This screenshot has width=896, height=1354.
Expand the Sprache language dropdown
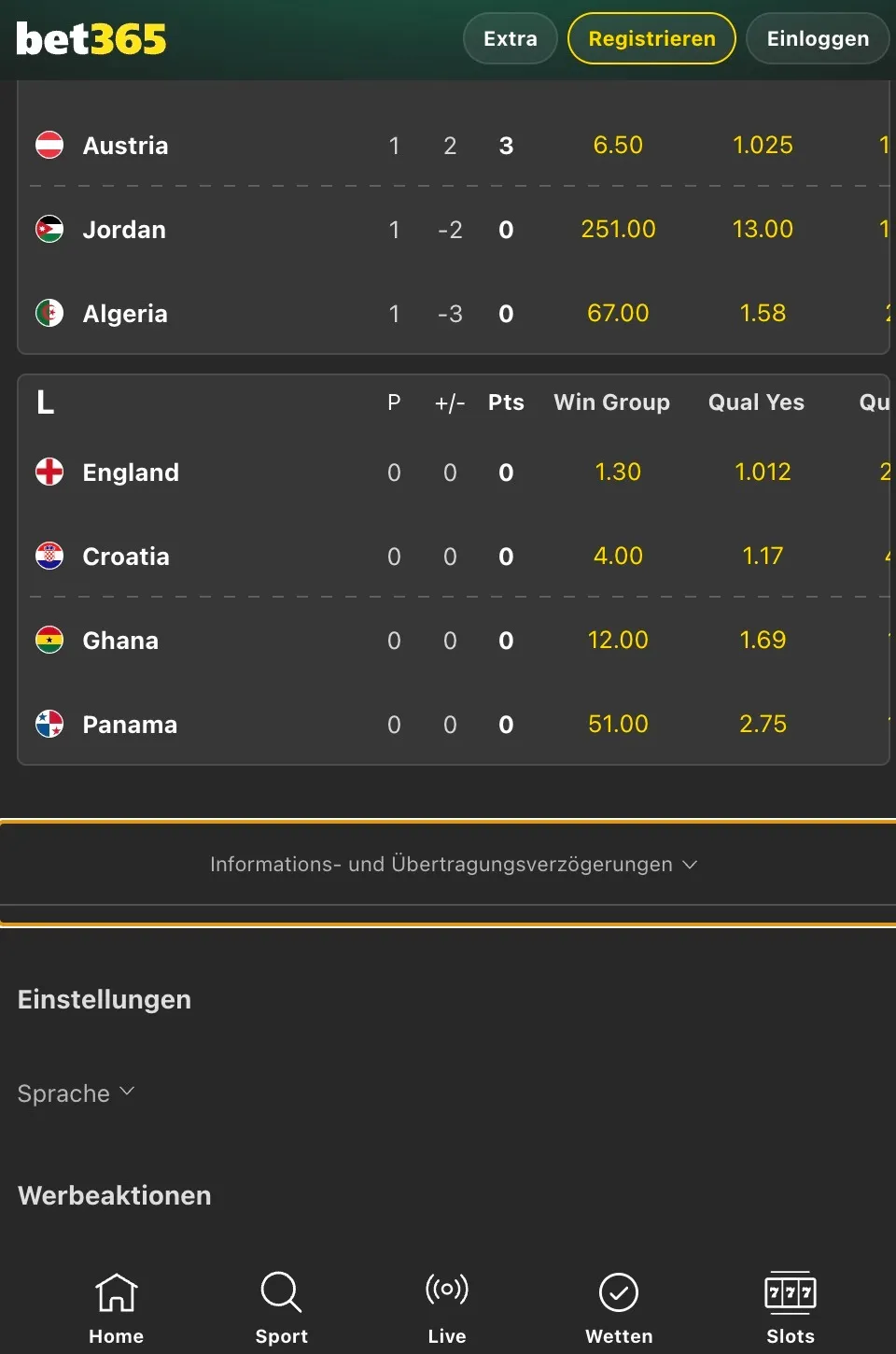pyautogui.click(x=77, y=1093)
